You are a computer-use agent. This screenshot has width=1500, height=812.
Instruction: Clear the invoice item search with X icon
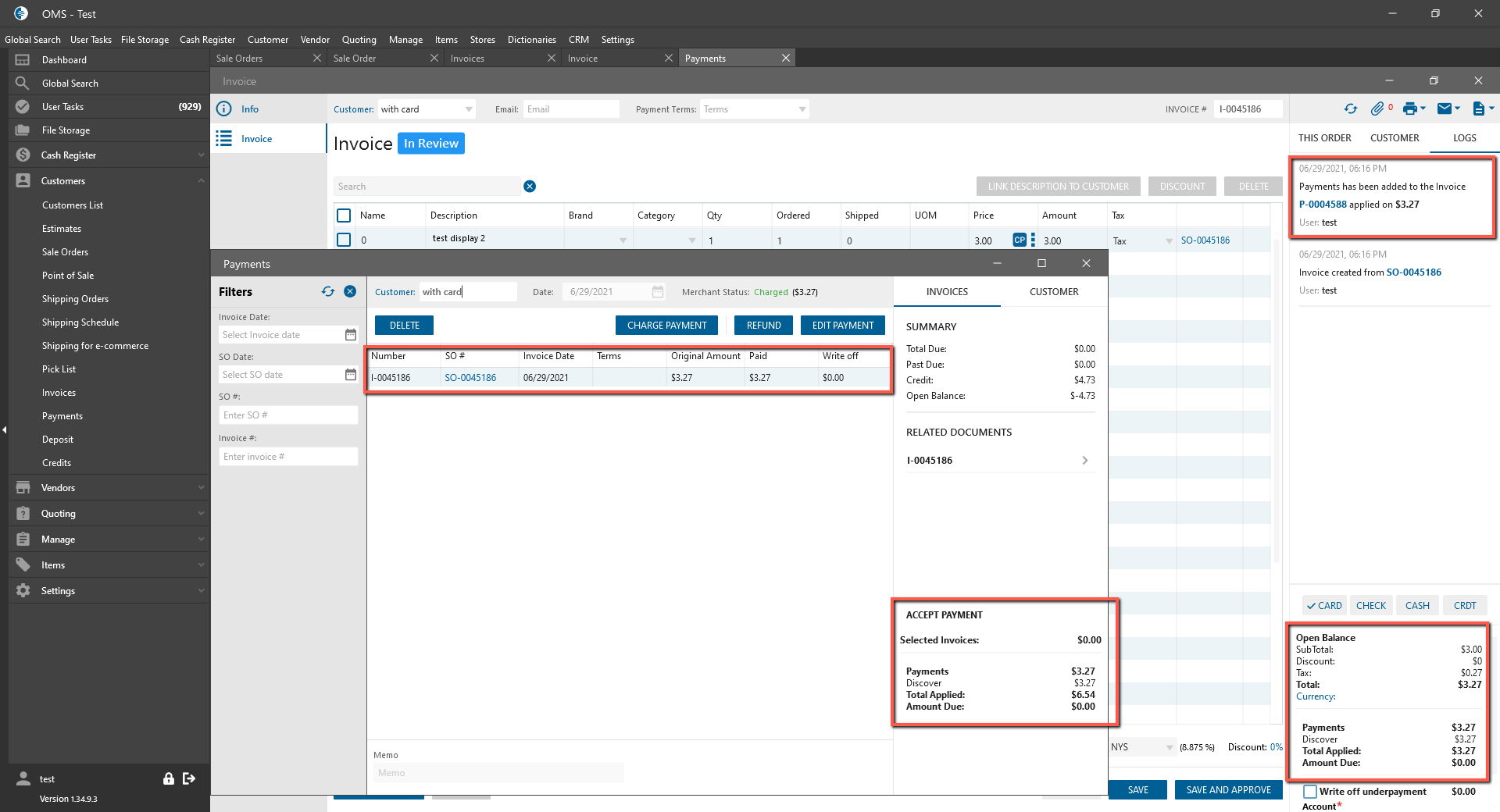pos(530,187)
